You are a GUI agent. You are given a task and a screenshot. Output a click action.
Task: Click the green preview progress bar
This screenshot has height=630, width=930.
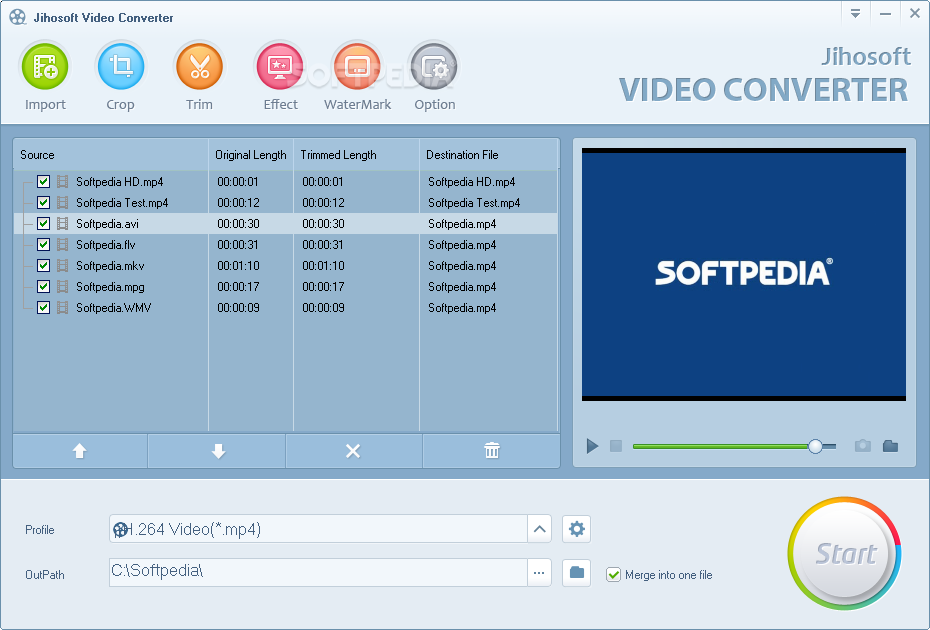pyautogui.click(x=721, y=446)
